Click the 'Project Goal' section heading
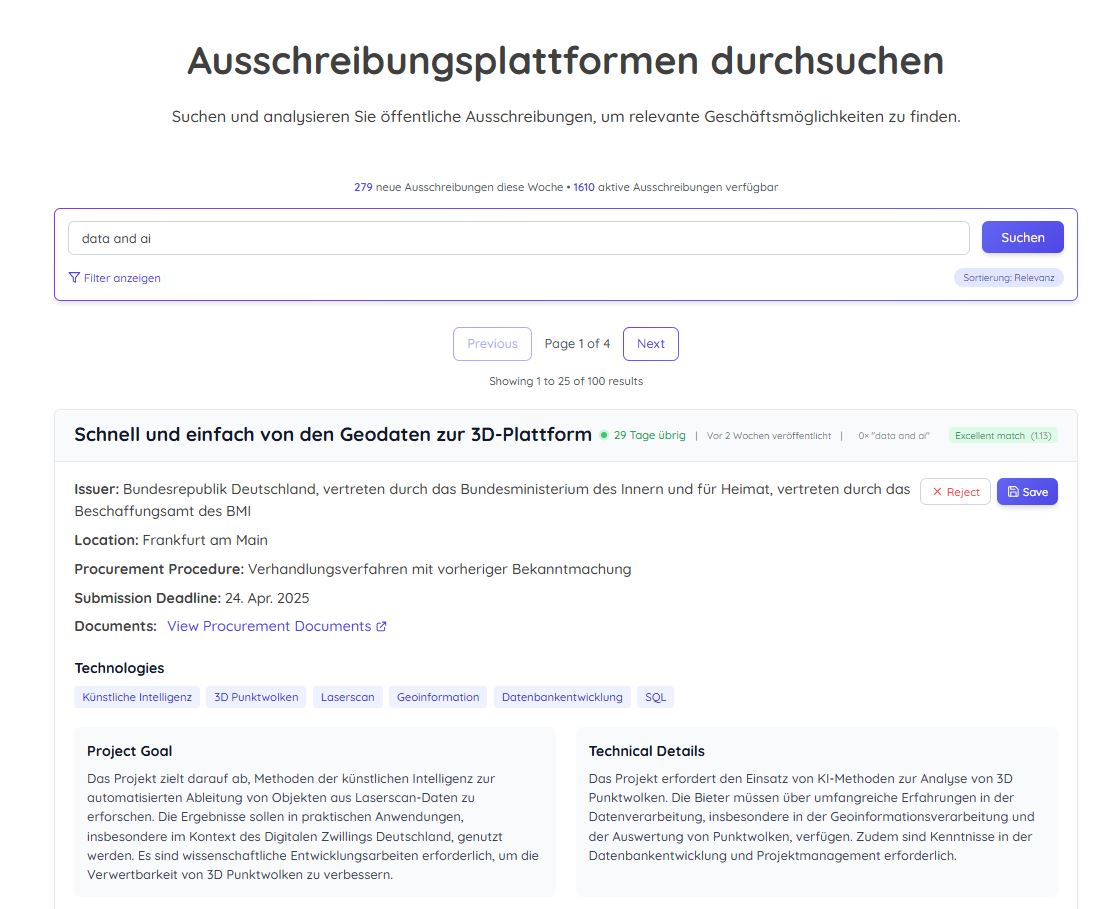 pyautogui.click(x=129, y=751)
